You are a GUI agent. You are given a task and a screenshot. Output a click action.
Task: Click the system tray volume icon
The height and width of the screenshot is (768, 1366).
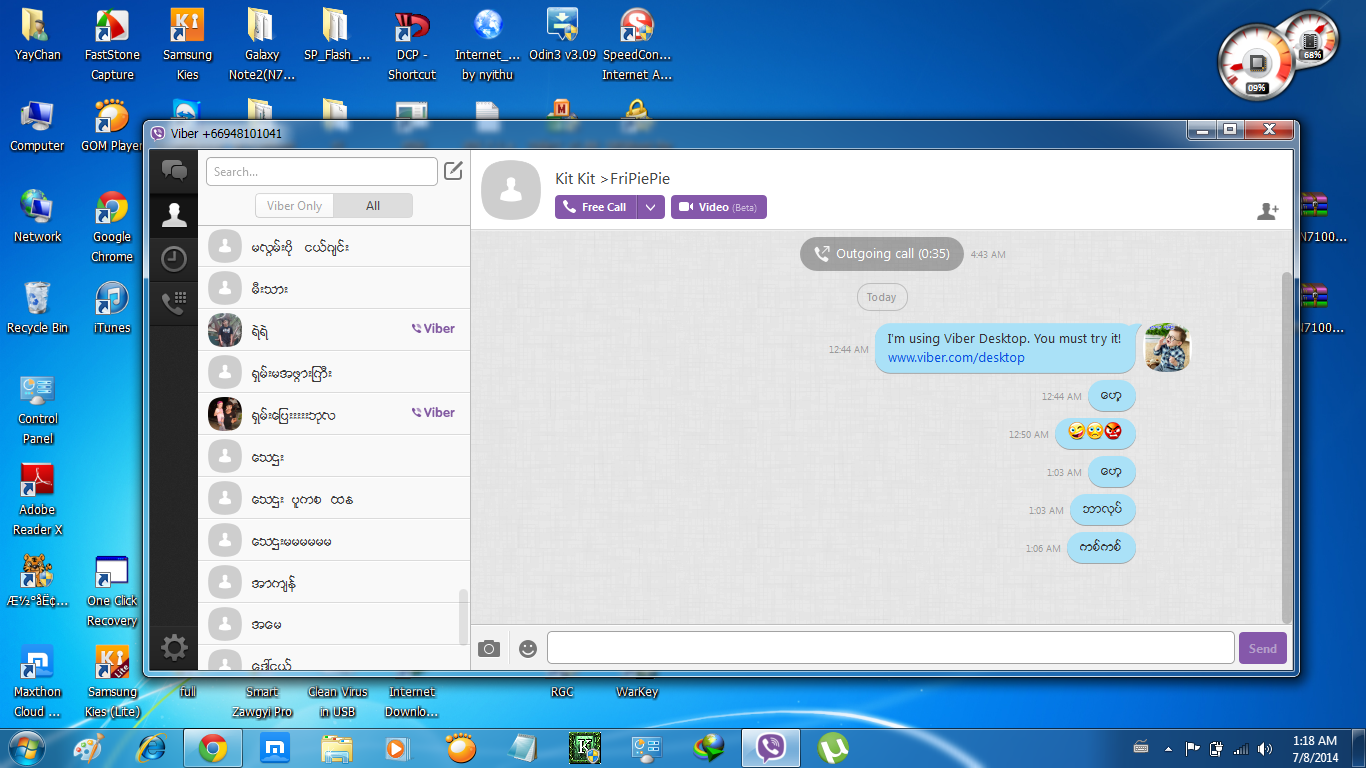tap(1265, 748)
